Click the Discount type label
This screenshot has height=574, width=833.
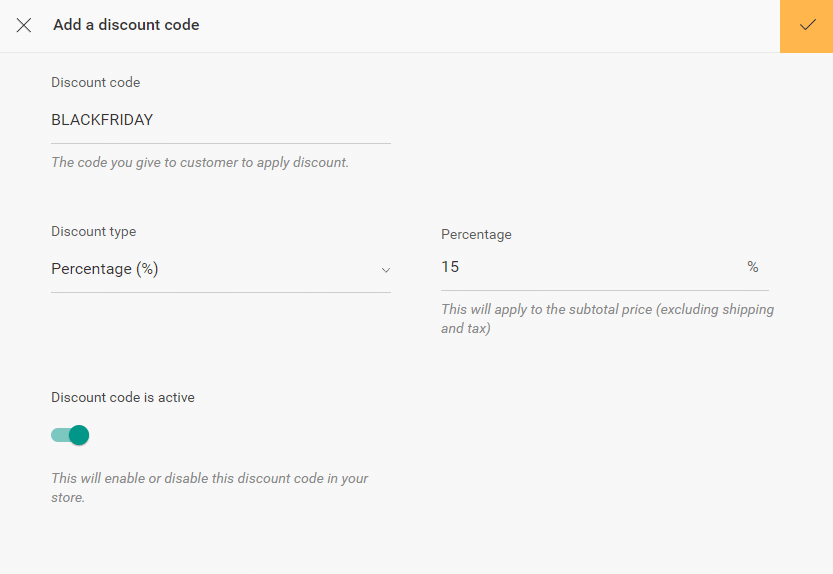94,231
